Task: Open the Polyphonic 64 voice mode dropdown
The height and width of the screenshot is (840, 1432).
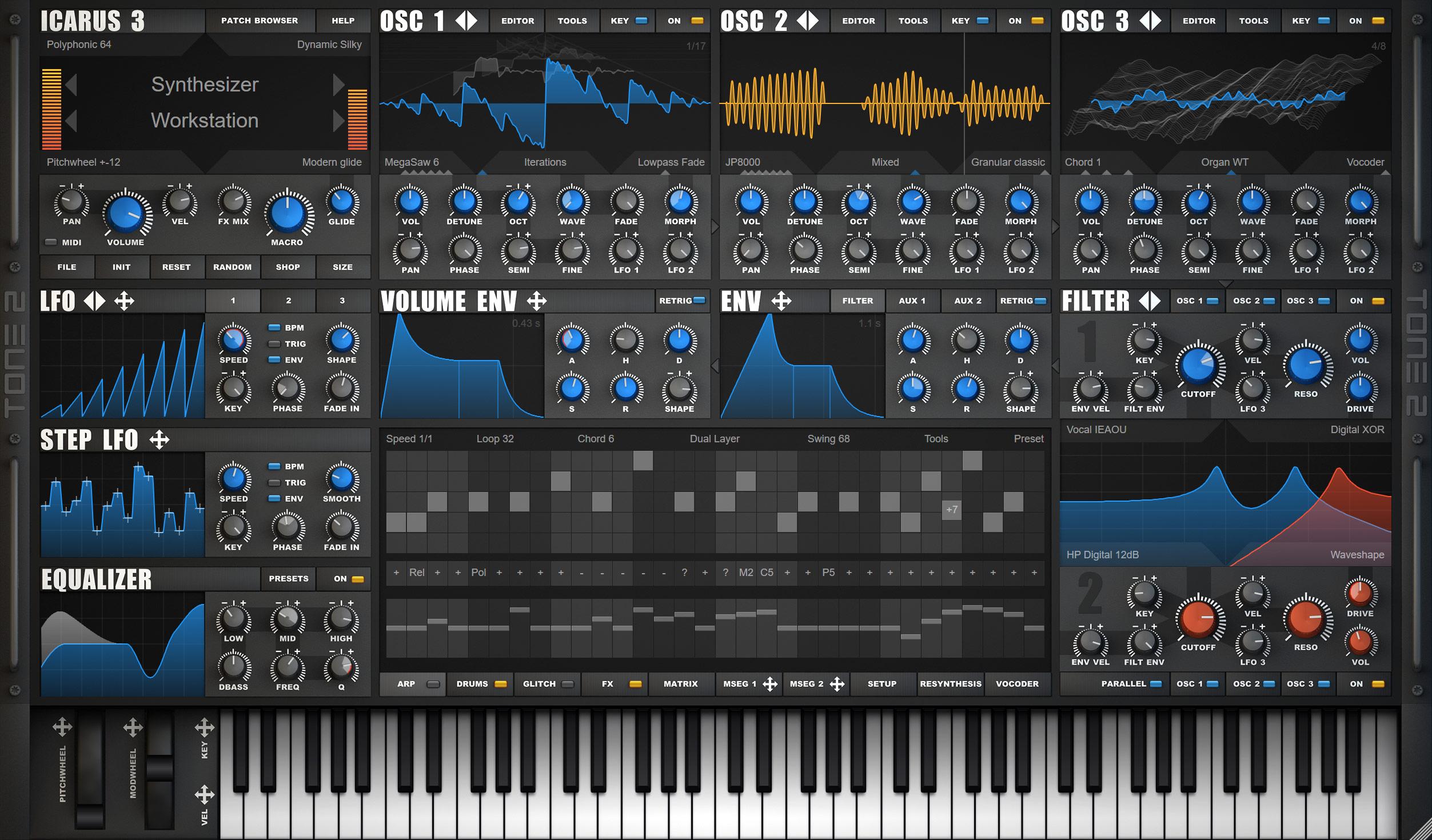Action: point(79,45)
